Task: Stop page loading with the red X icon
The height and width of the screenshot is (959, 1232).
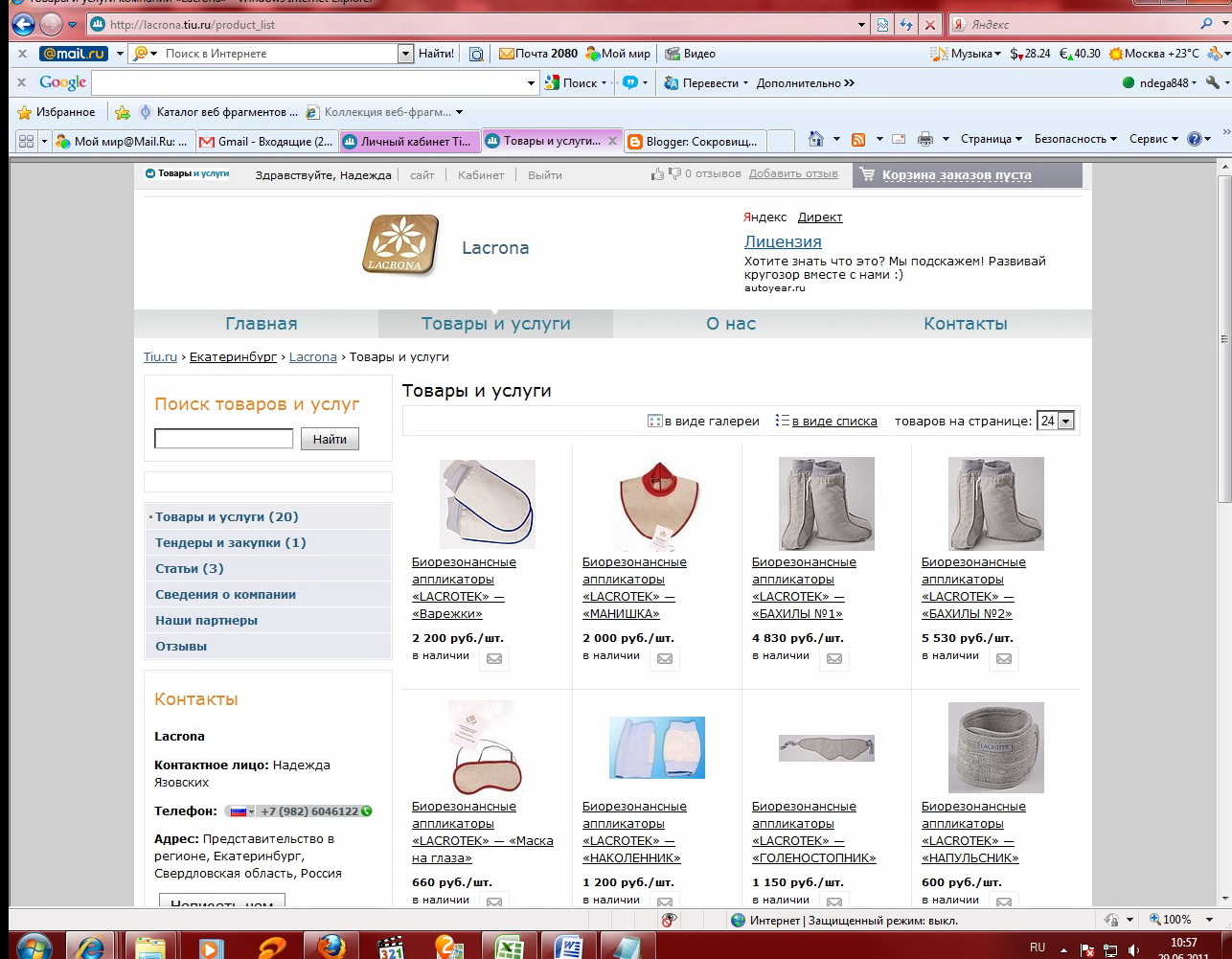Action: click(928, 25)
